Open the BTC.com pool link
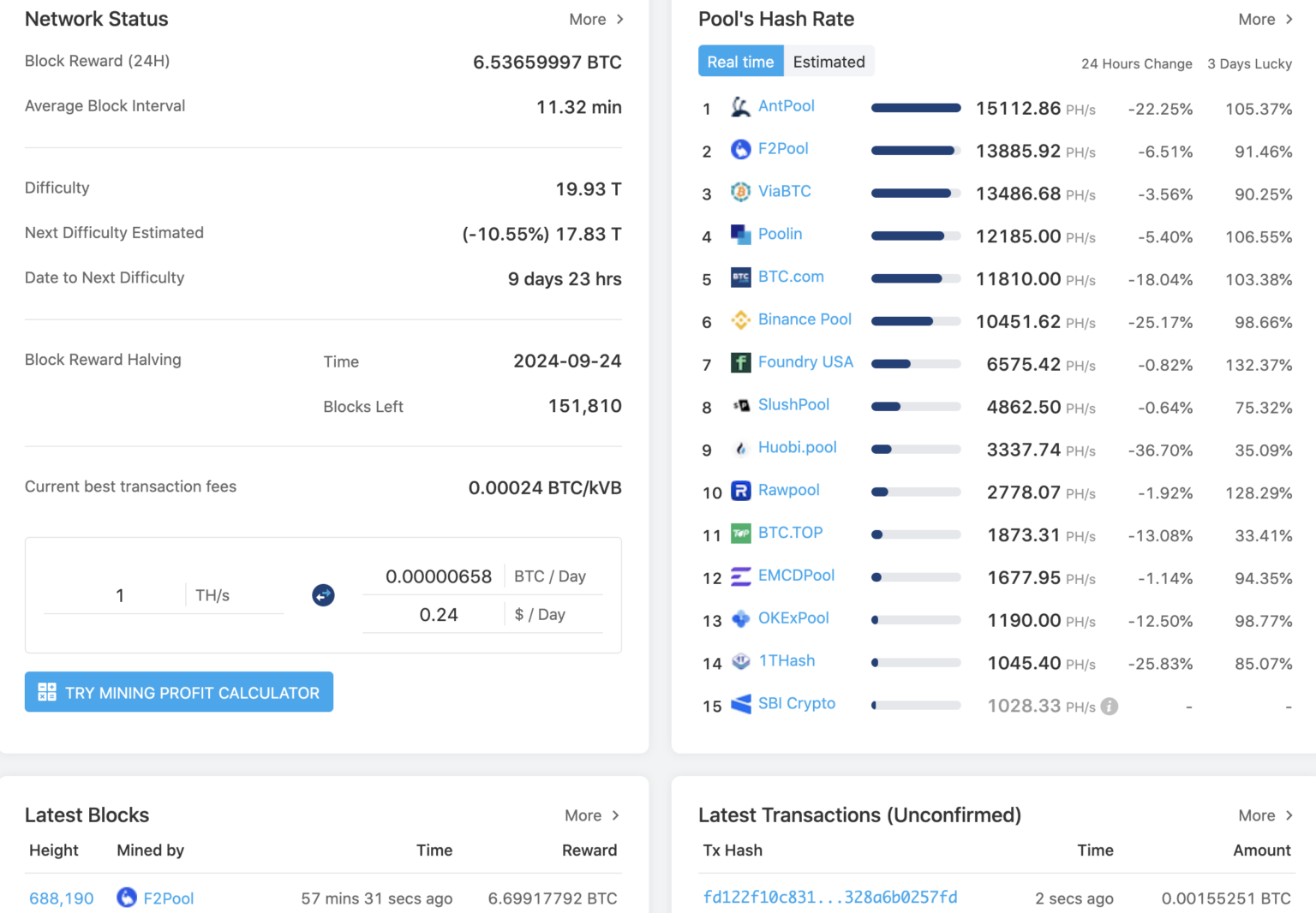The height and width of the screenshot is (913, 1316). tap(791, 277)
